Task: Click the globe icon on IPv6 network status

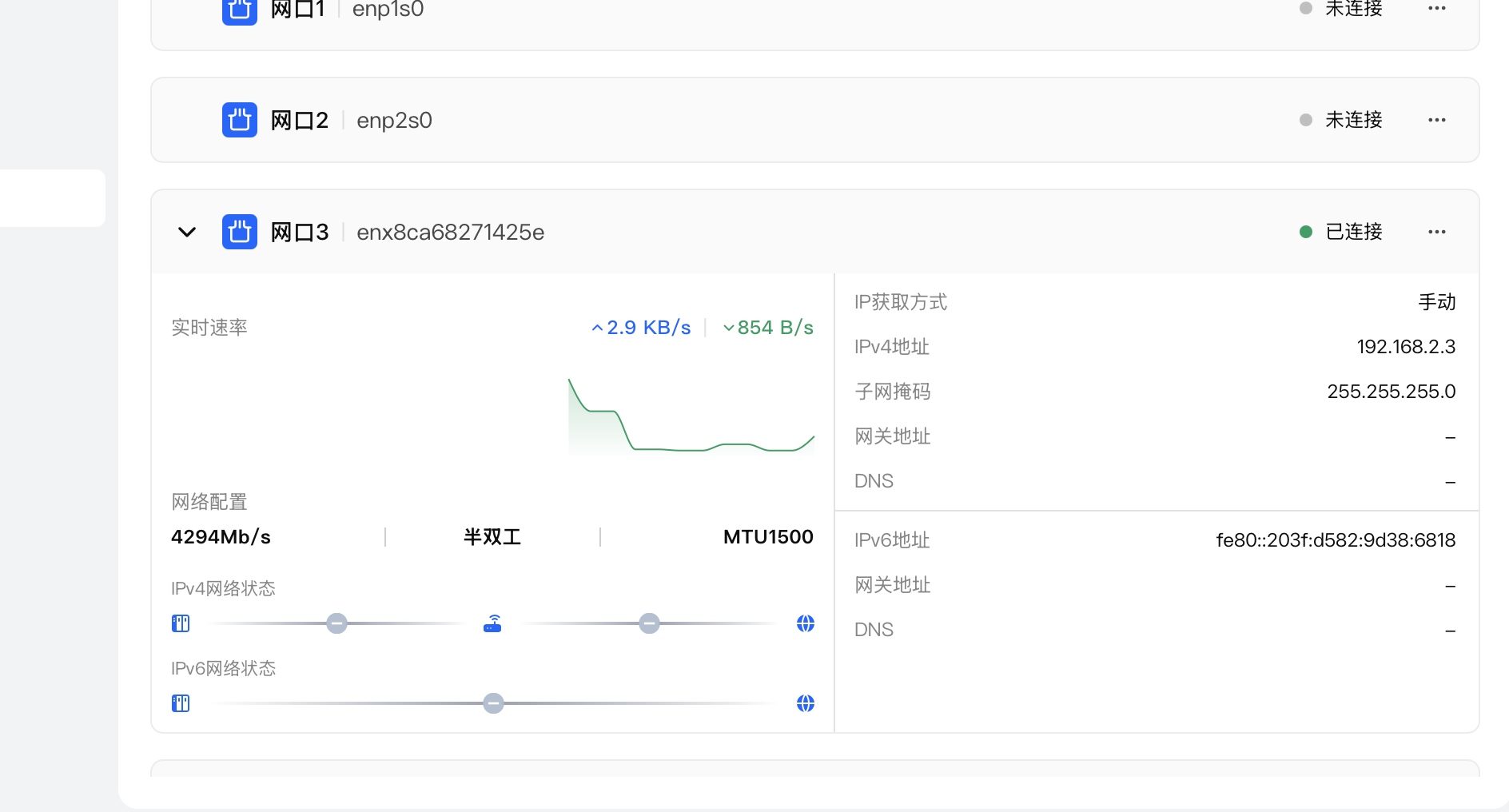Action: point(806,703)
